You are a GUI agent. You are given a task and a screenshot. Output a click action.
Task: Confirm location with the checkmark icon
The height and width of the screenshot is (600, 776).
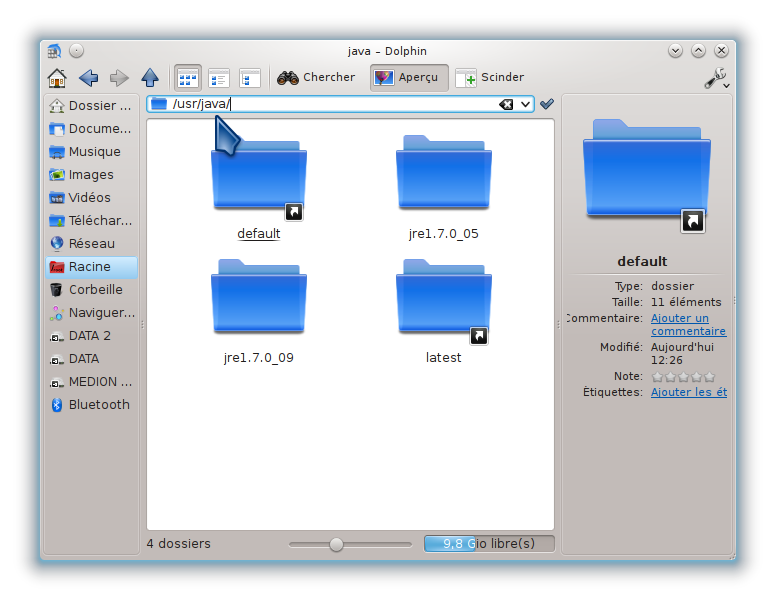click(547, 104)
